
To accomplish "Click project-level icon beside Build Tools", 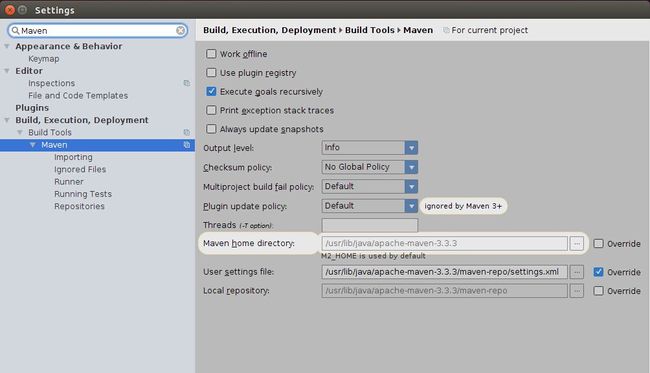I will point(187,133).
